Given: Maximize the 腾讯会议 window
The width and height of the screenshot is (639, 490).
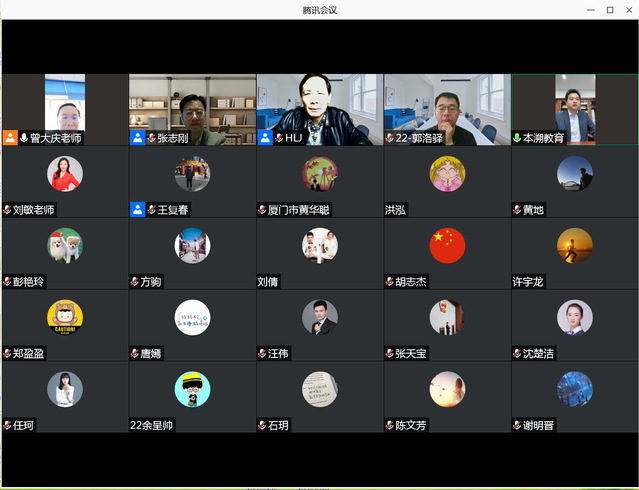Looking at the screenshot, I should (610, 10).
